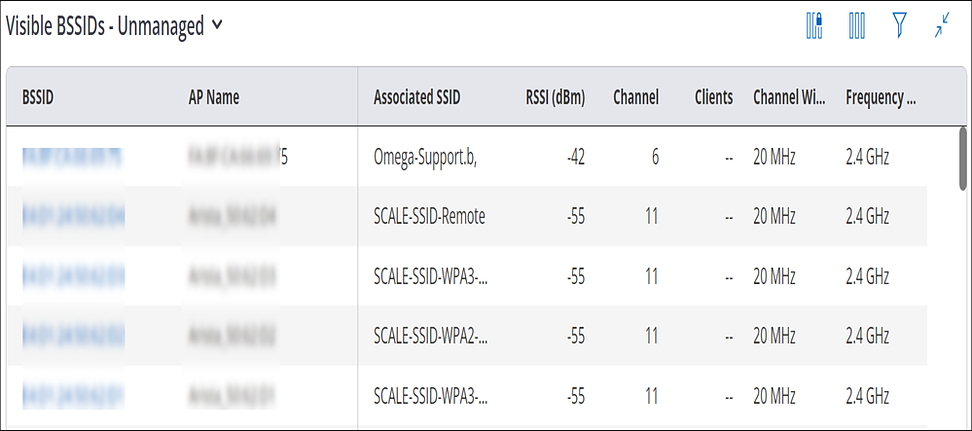Click -55 in the SCALE-SSID-Remote row
The height and width of the screenshot is (431, 972).
(575, 216)
